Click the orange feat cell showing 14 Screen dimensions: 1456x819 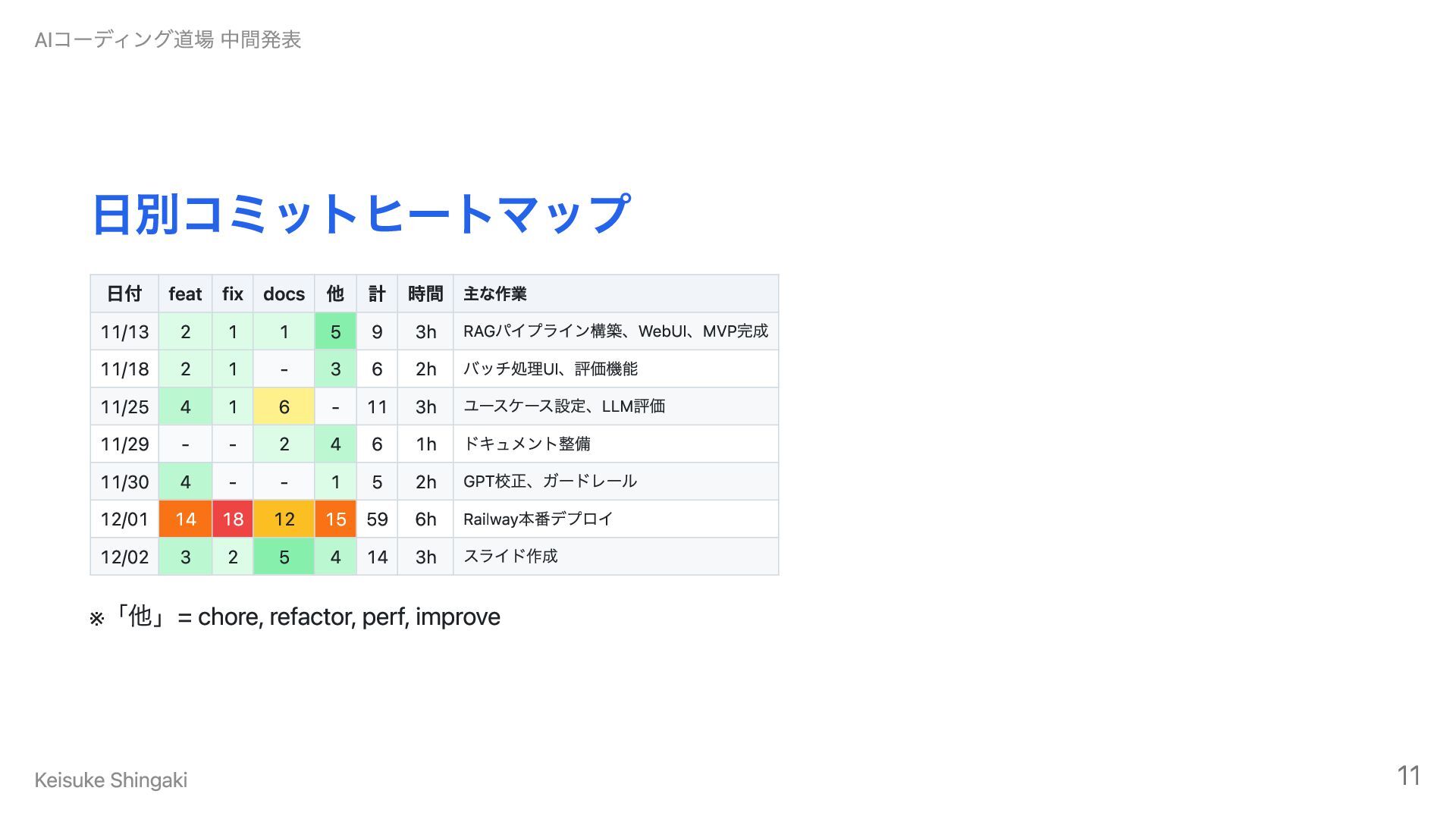tap(185, 519)
